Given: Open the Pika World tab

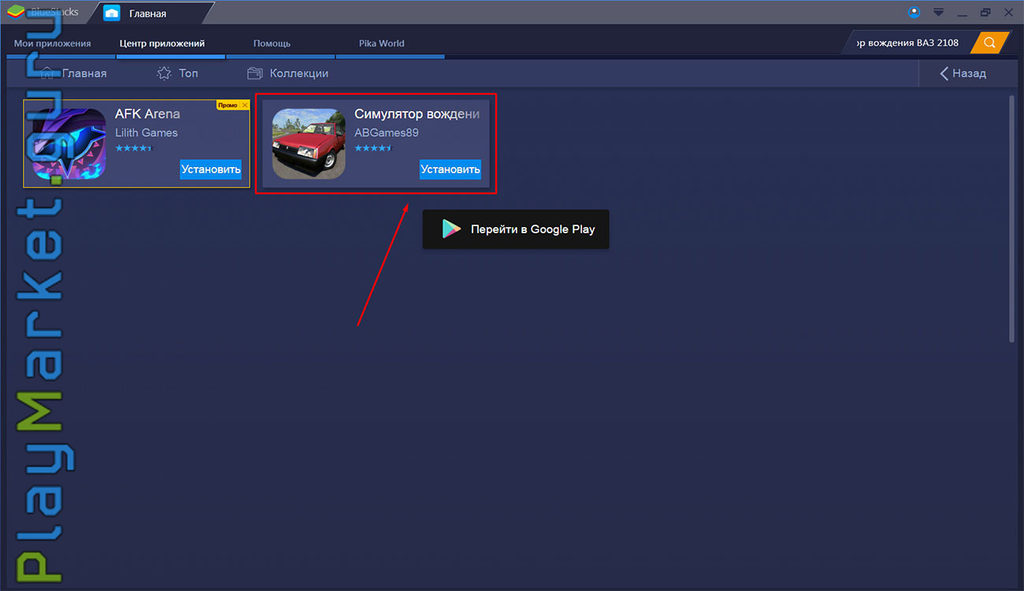Looking at the screenshot, I should pyautogui.click(x=381, y=43).
